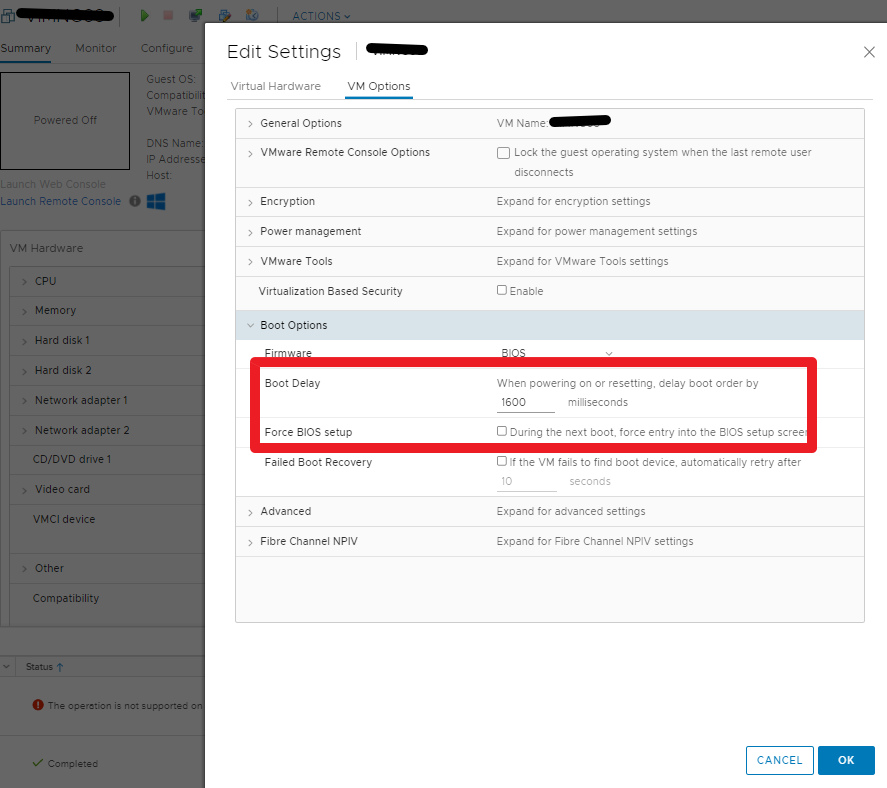This screenshot has height=788, width=887.
Task: Check the Force BIOS setup checkbox
Action: tap(502, 431)
